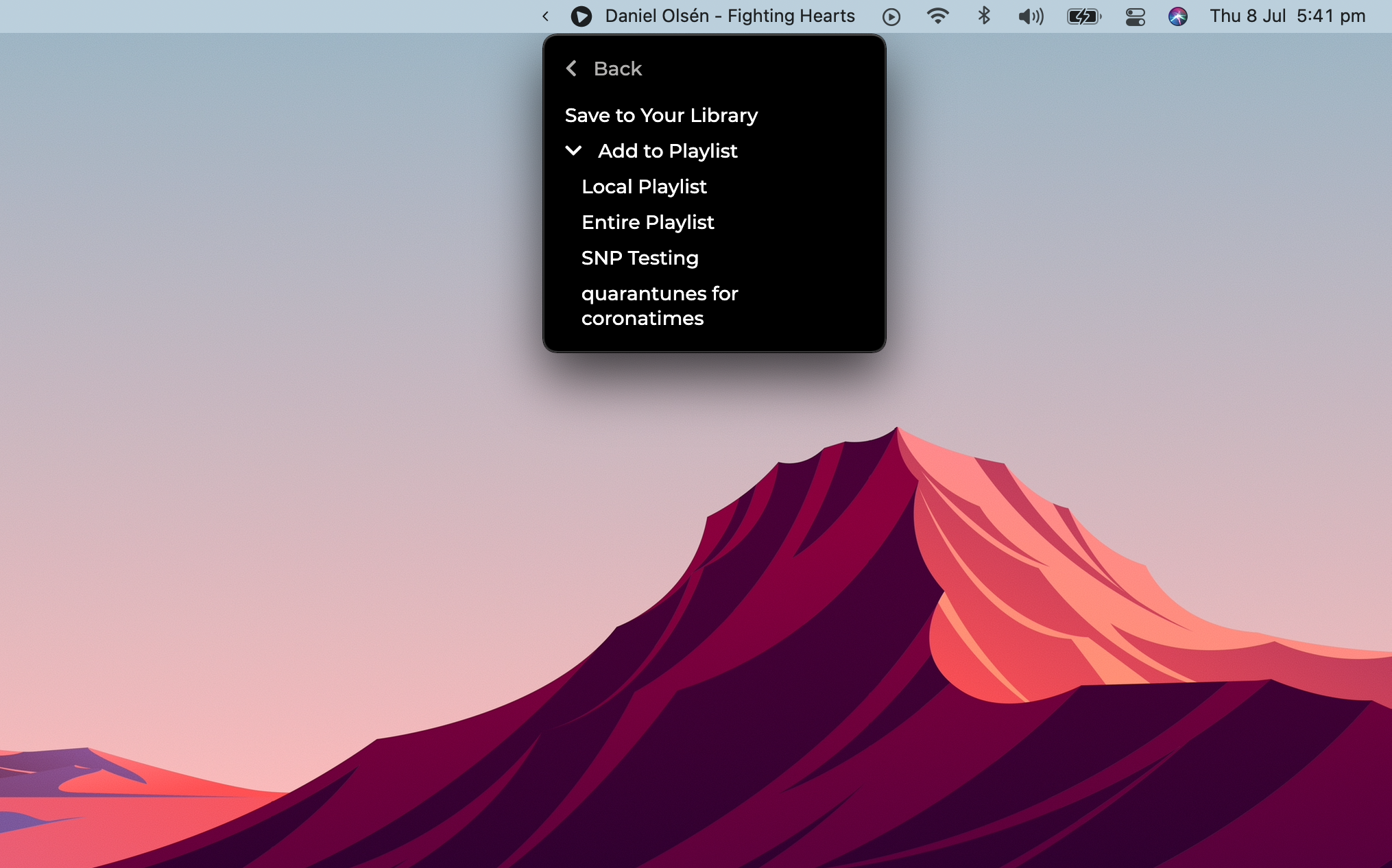Collapse the Add to Playlist chevron
This screenshot has width=1392, height=868.
tap(573, 151)
